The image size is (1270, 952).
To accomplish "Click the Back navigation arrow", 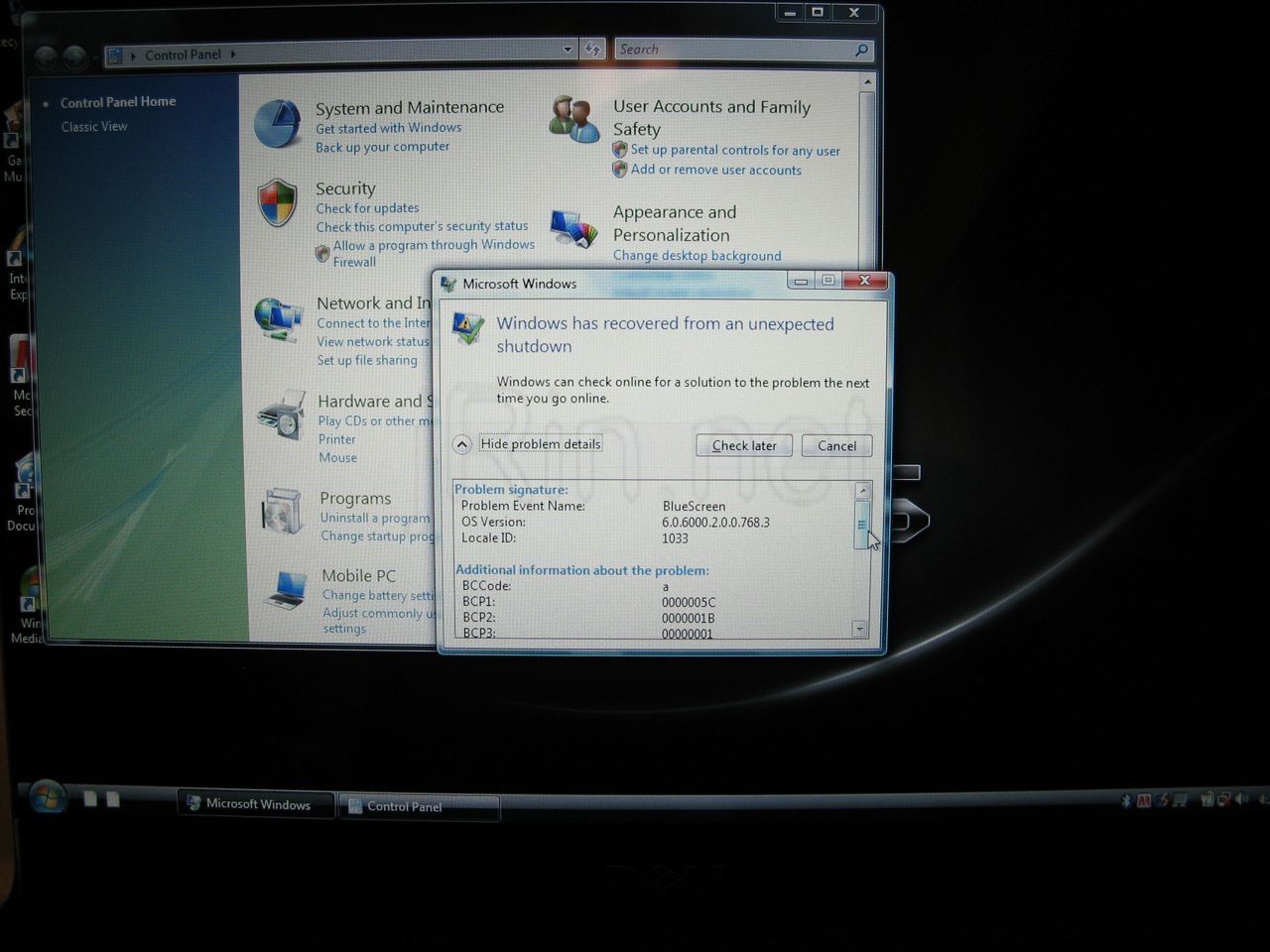I will [47, 57].
